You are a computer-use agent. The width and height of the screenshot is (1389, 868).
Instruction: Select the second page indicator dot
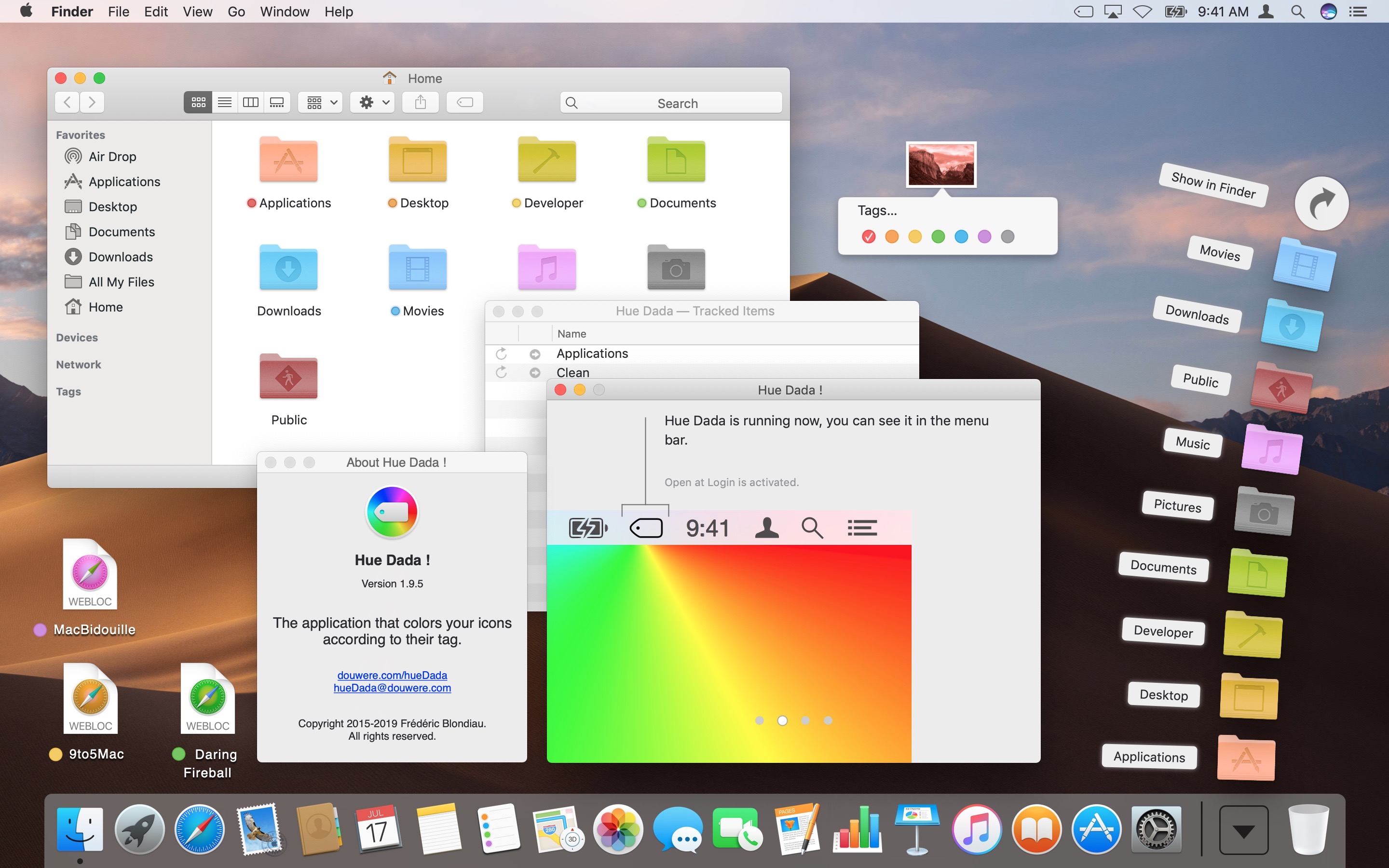tap(782, 720)
